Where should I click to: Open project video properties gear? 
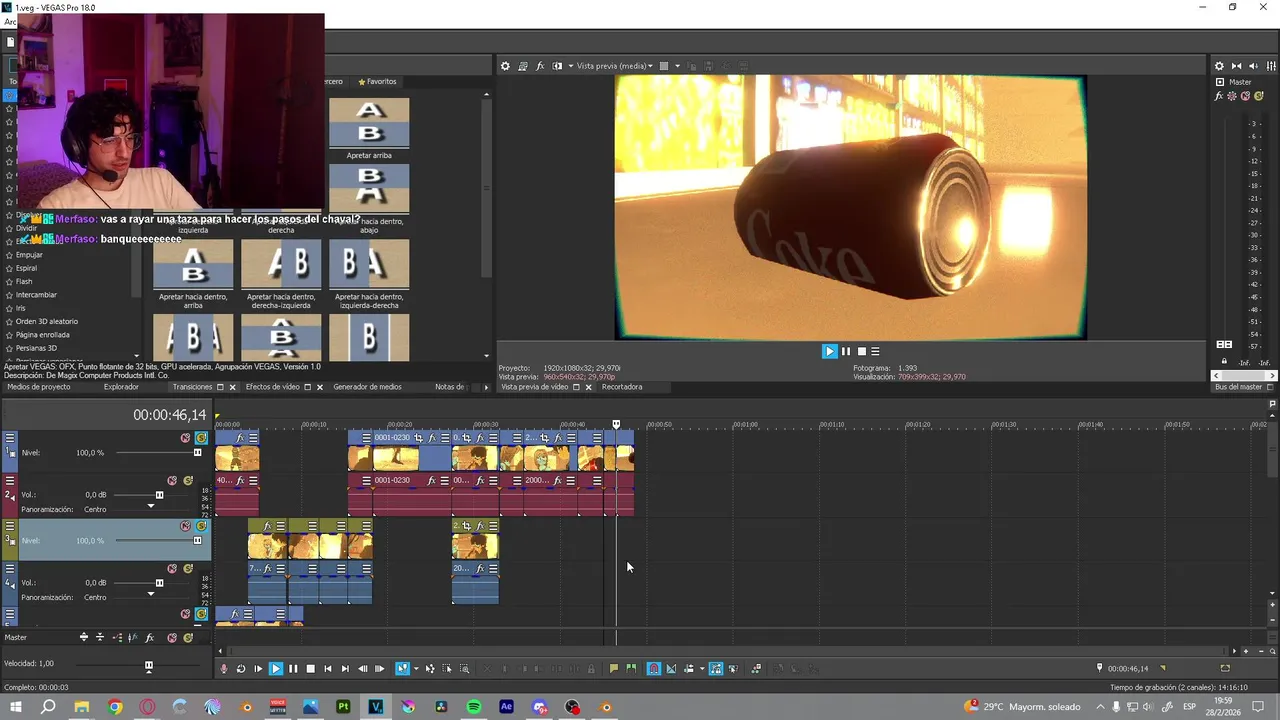coord(505,66)
